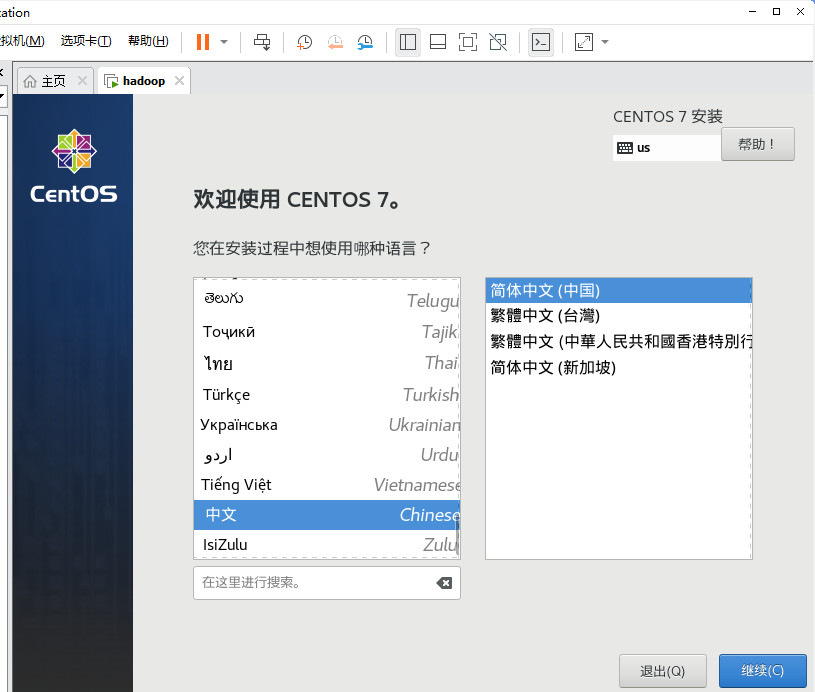815x692 pixels.
Task: Open the snapshot manager
Action: (365, 42)
